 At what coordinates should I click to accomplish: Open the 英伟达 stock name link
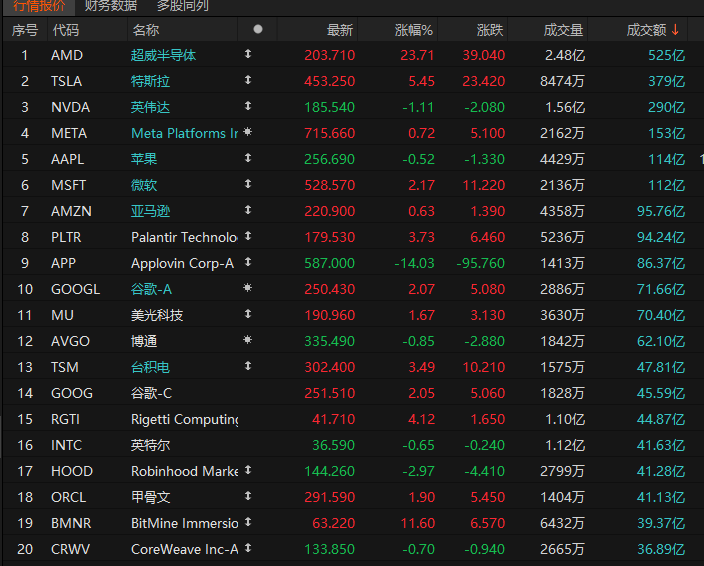[151, 107]
